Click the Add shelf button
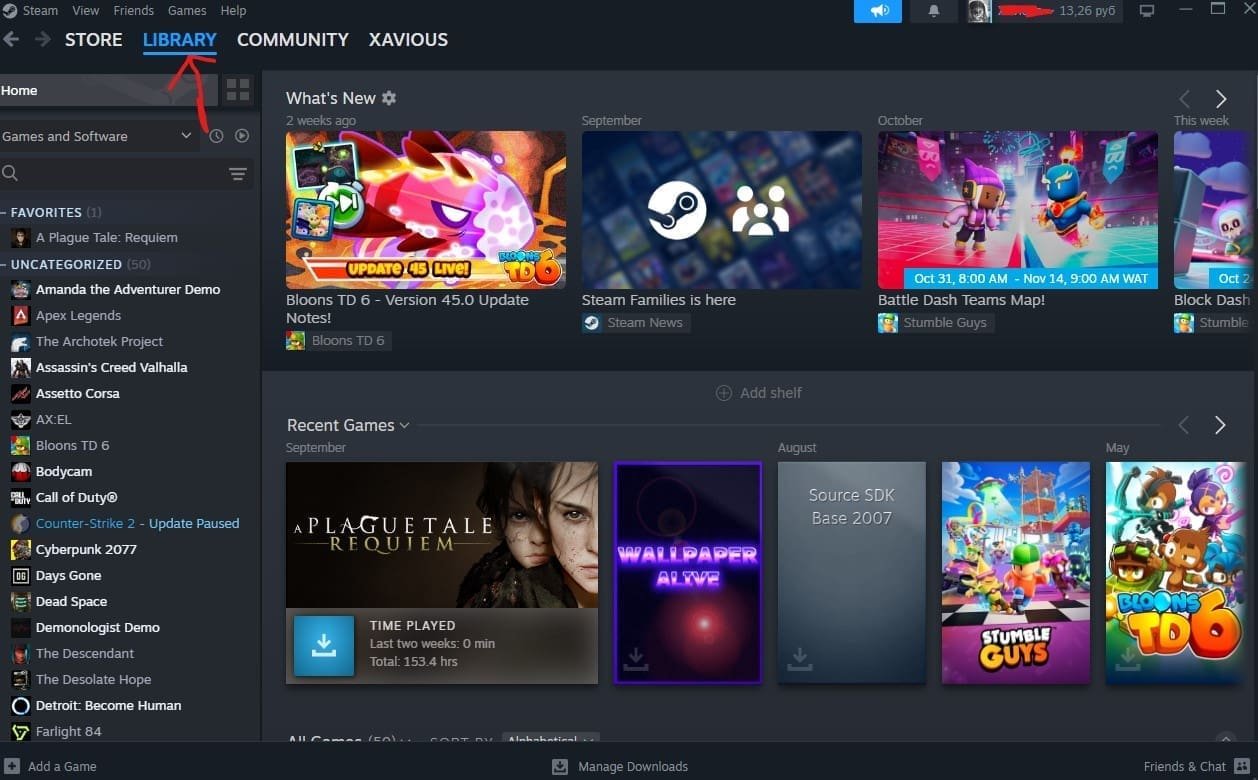The width and height of the screenshot is (1258, 780). [759, 393]
